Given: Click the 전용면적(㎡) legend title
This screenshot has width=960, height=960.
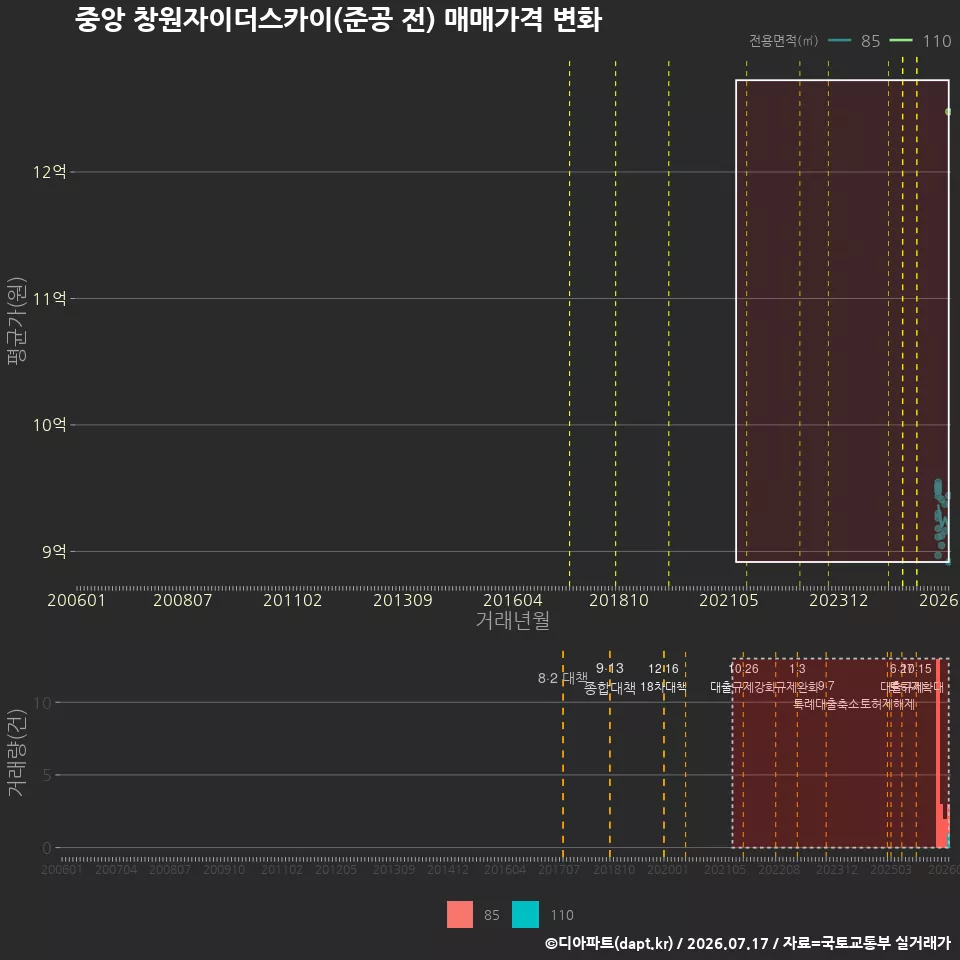Looking at the screenshot, I should coord(784,41).
